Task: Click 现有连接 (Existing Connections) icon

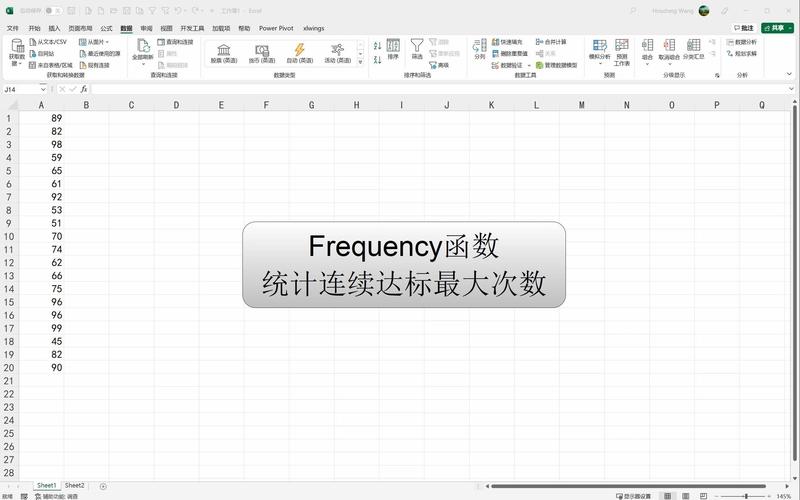Action: (x=83, y=65)
